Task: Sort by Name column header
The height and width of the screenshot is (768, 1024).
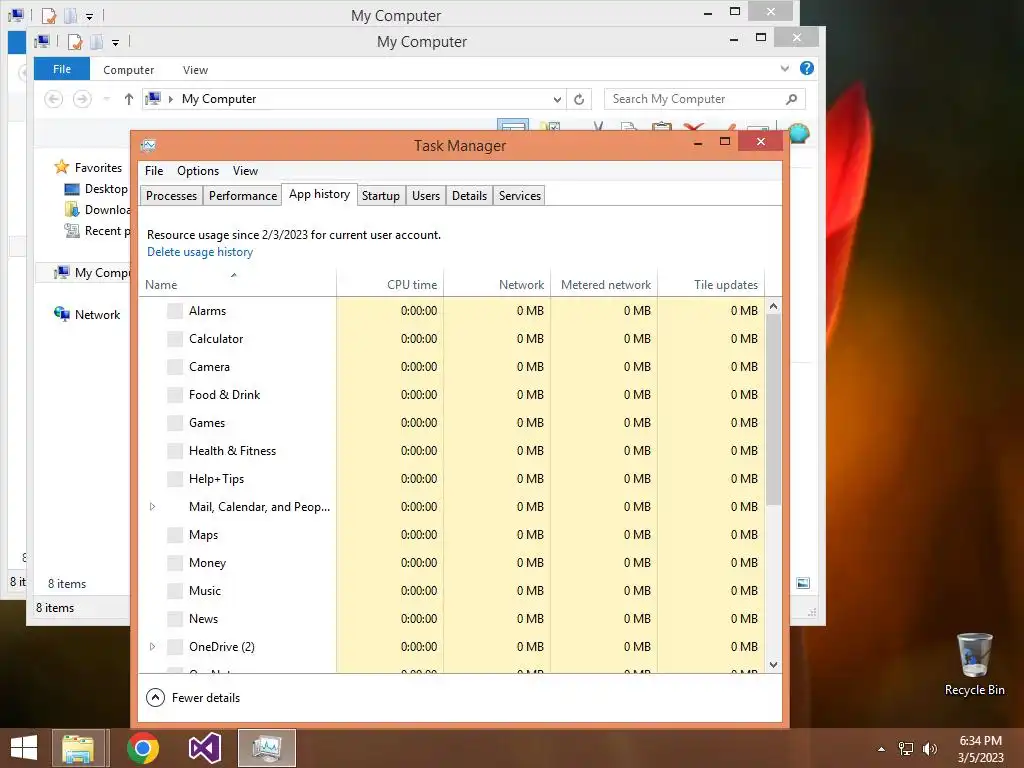Action: coord(238,283)
